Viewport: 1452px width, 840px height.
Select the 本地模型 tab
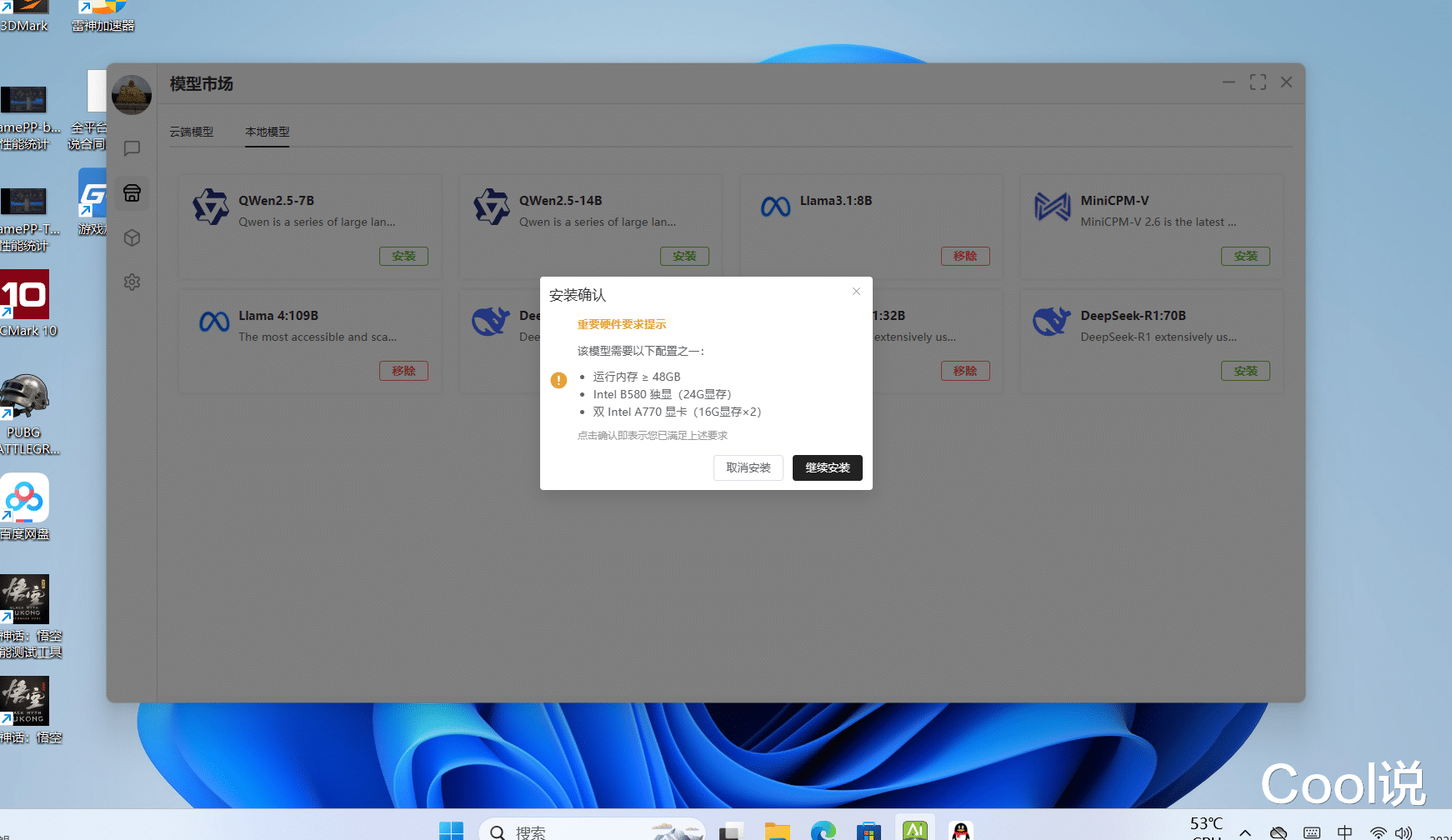267,132
